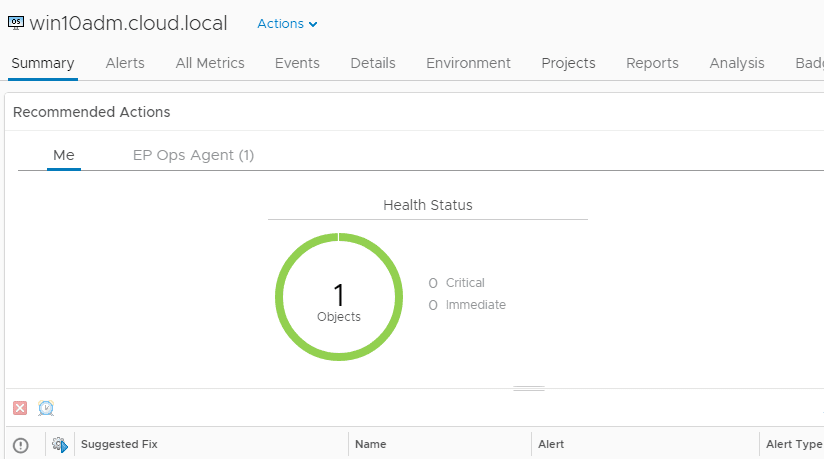Switch to the Alerts tab
The image size is (824, 459).
tap(125, 63)
